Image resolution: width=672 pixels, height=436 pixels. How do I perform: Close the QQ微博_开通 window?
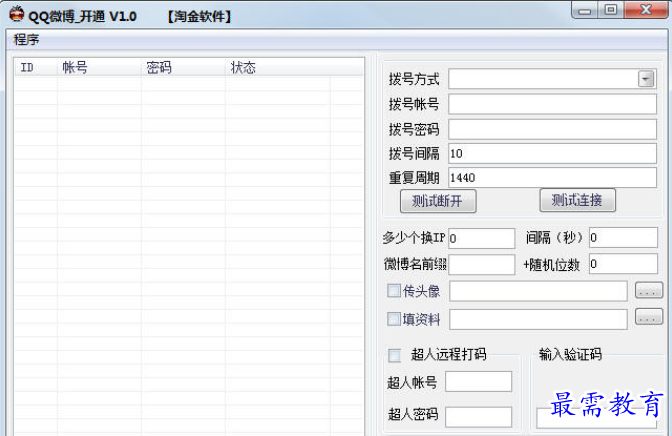645,10
